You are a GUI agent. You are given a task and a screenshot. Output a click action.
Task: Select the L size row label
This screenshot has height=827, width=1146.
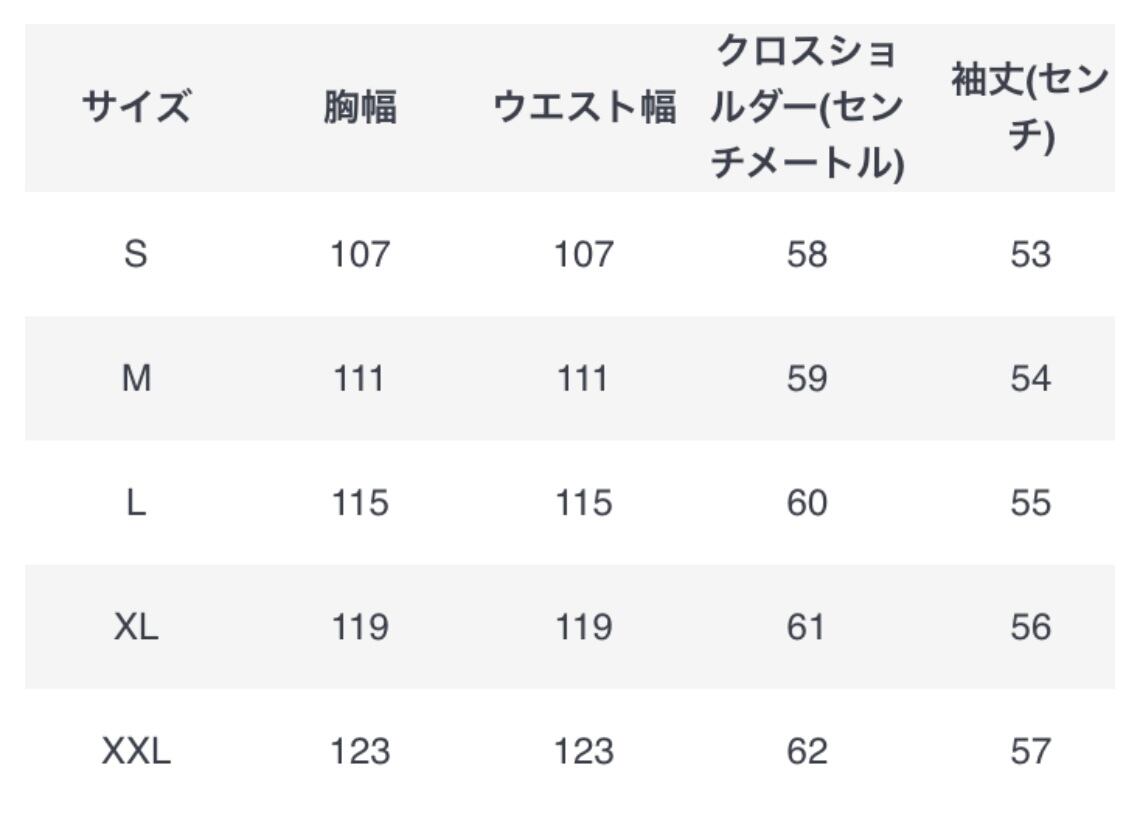pyautogui.click(x=136, y=503)
